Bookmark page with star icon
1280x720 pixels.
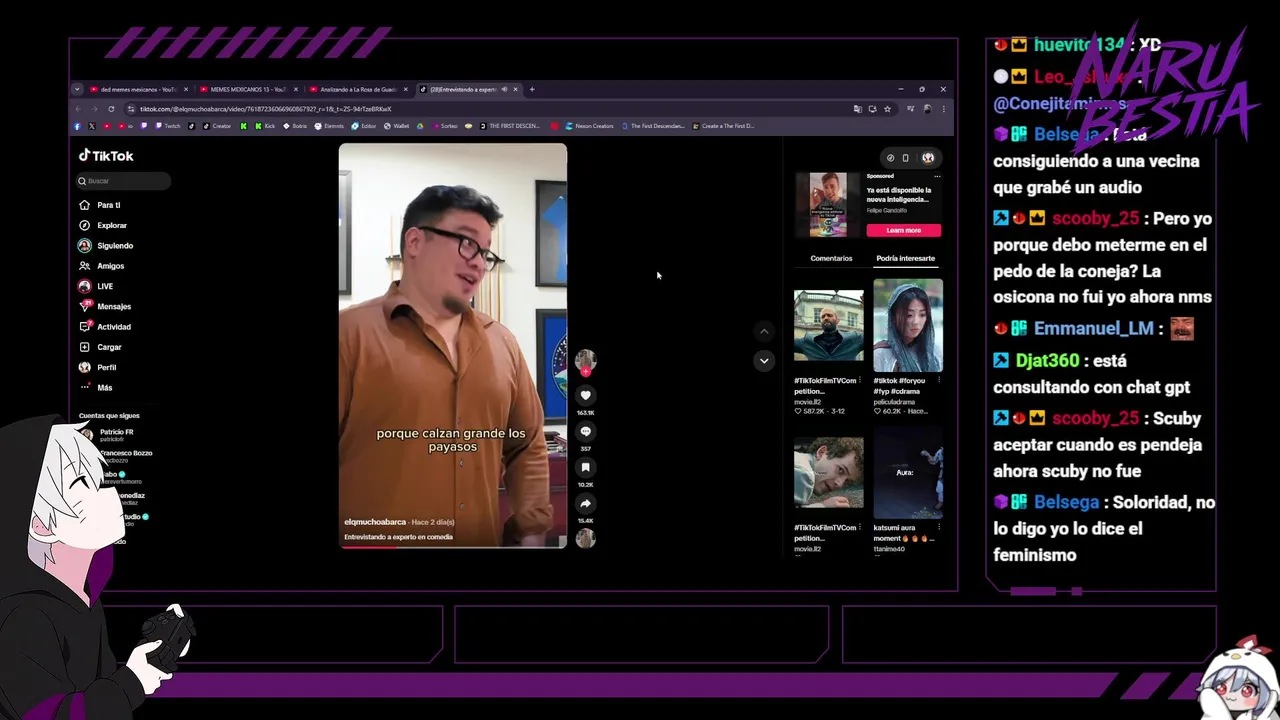pos(887,108)
